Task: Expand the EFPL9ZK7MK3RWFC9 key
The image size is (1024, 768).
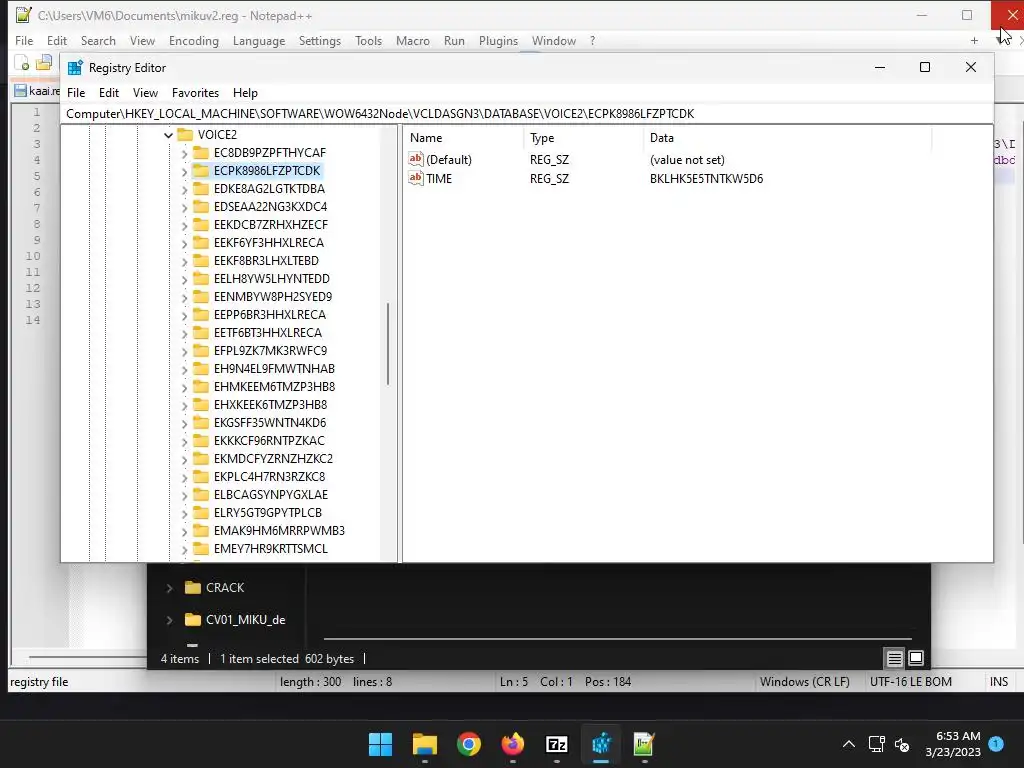Action: 184,351
